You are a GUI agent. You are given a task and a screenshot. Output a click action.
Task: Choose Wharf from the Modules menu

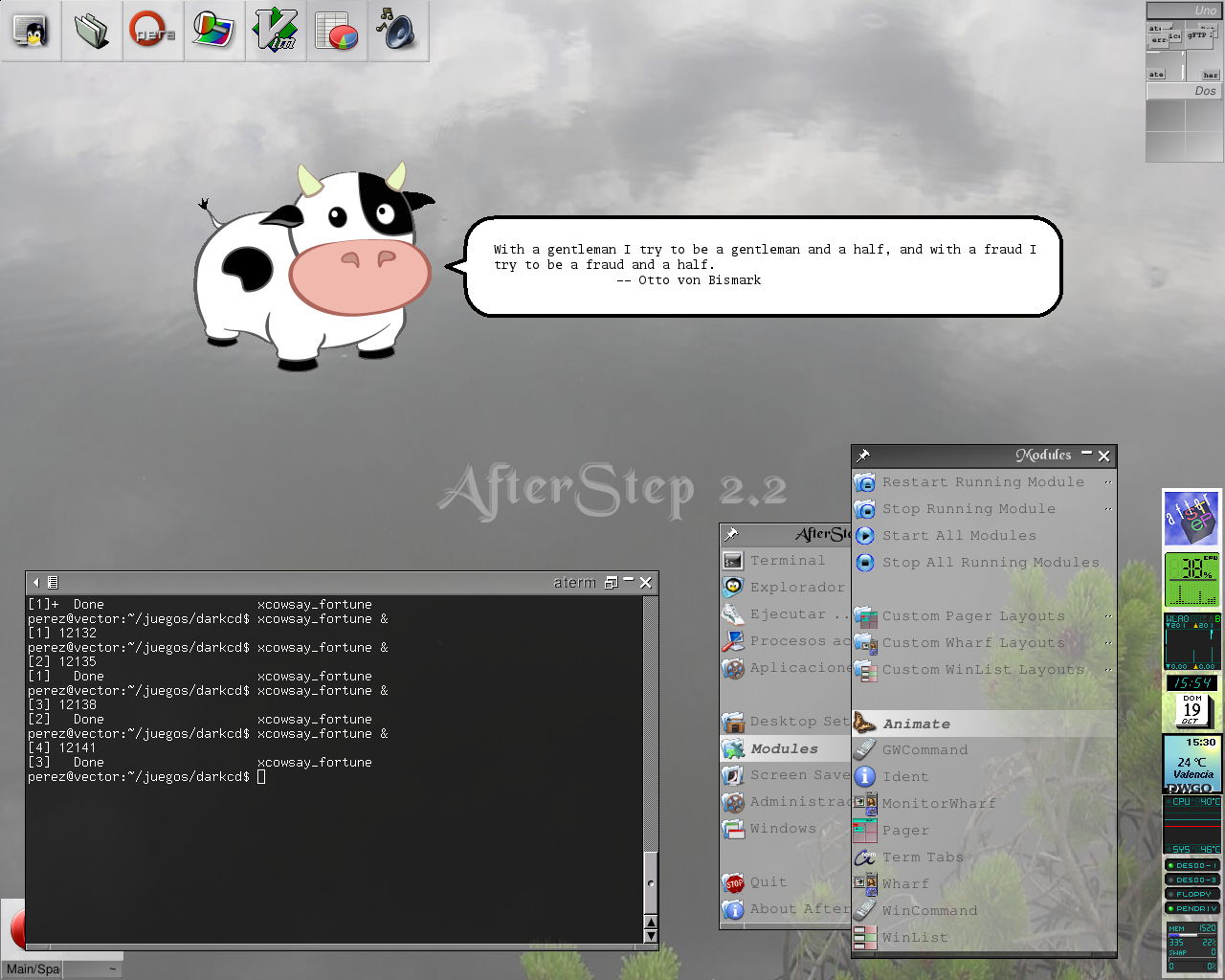coord(984,884)
